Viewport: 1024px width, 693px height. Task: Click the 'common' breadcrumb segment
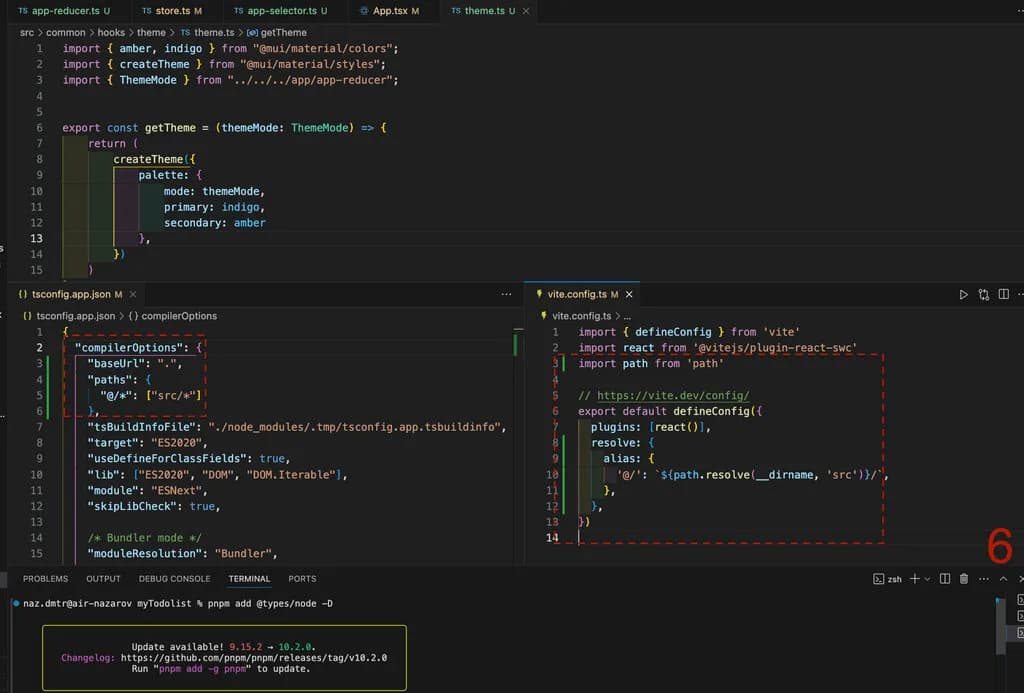click(65, 33)
